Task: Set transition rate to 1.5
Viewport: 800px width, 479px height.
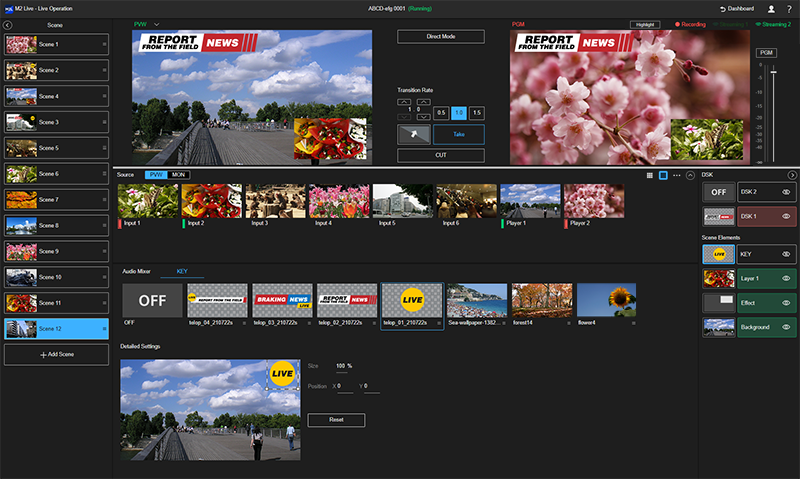Action: 477,113
